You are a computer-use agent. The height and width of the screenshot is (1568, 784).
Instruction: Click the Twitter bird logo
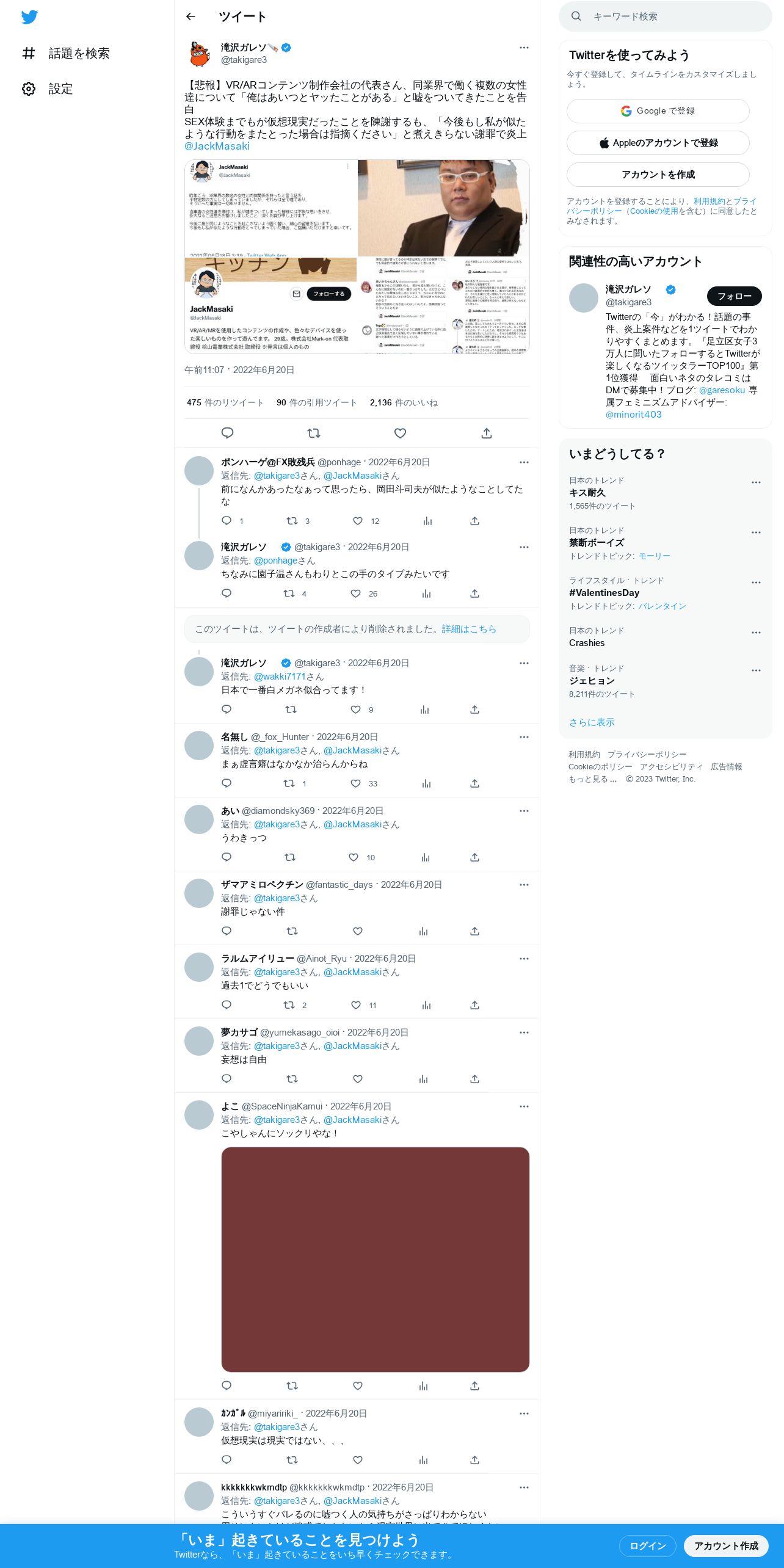(29, 17)
